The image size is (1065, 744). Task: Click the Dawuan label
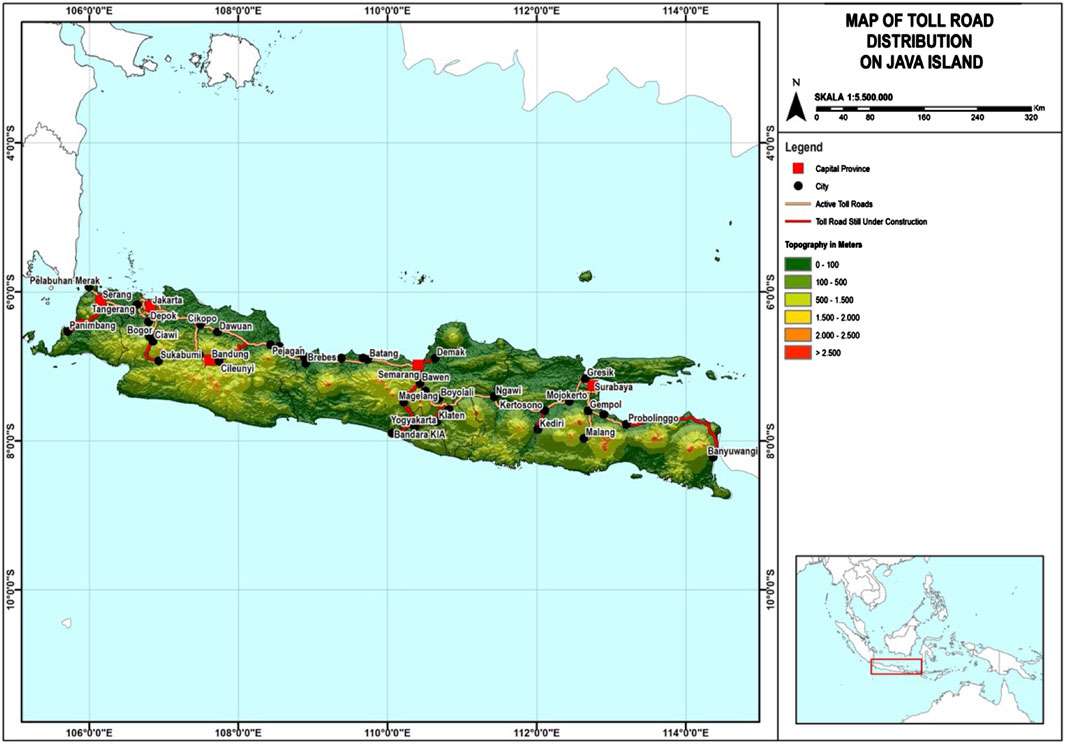coord(236,327)
